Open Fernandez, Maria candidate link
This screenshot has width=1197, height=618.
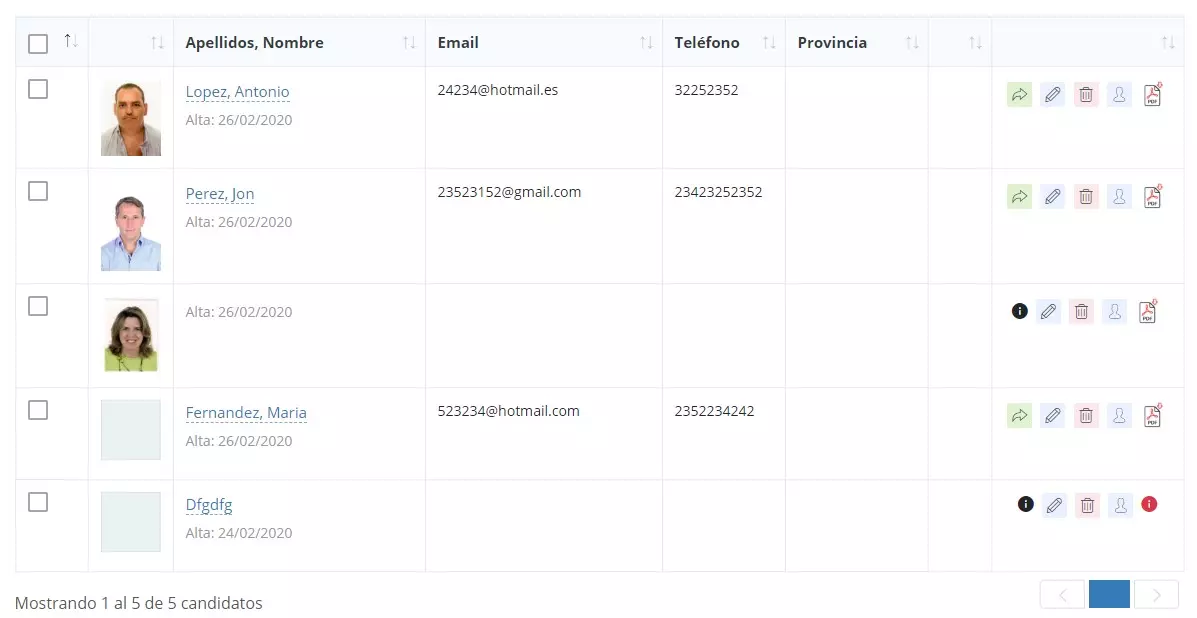246,413
